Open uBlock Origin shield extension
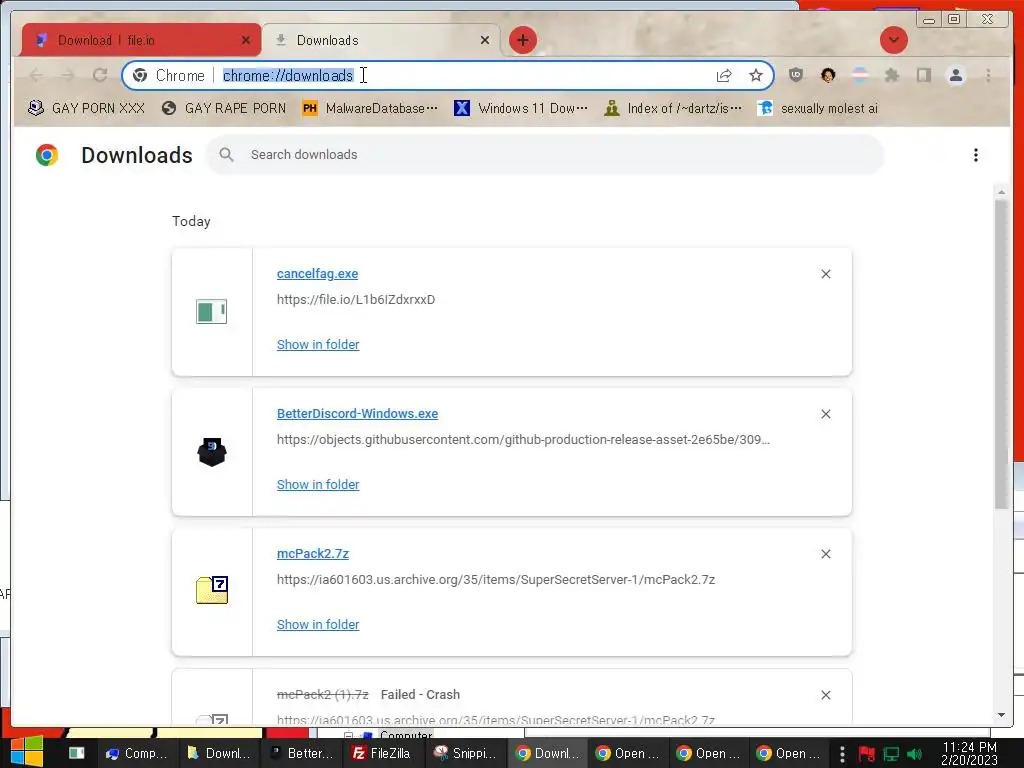1024x768 pixels. click(795, 75)
